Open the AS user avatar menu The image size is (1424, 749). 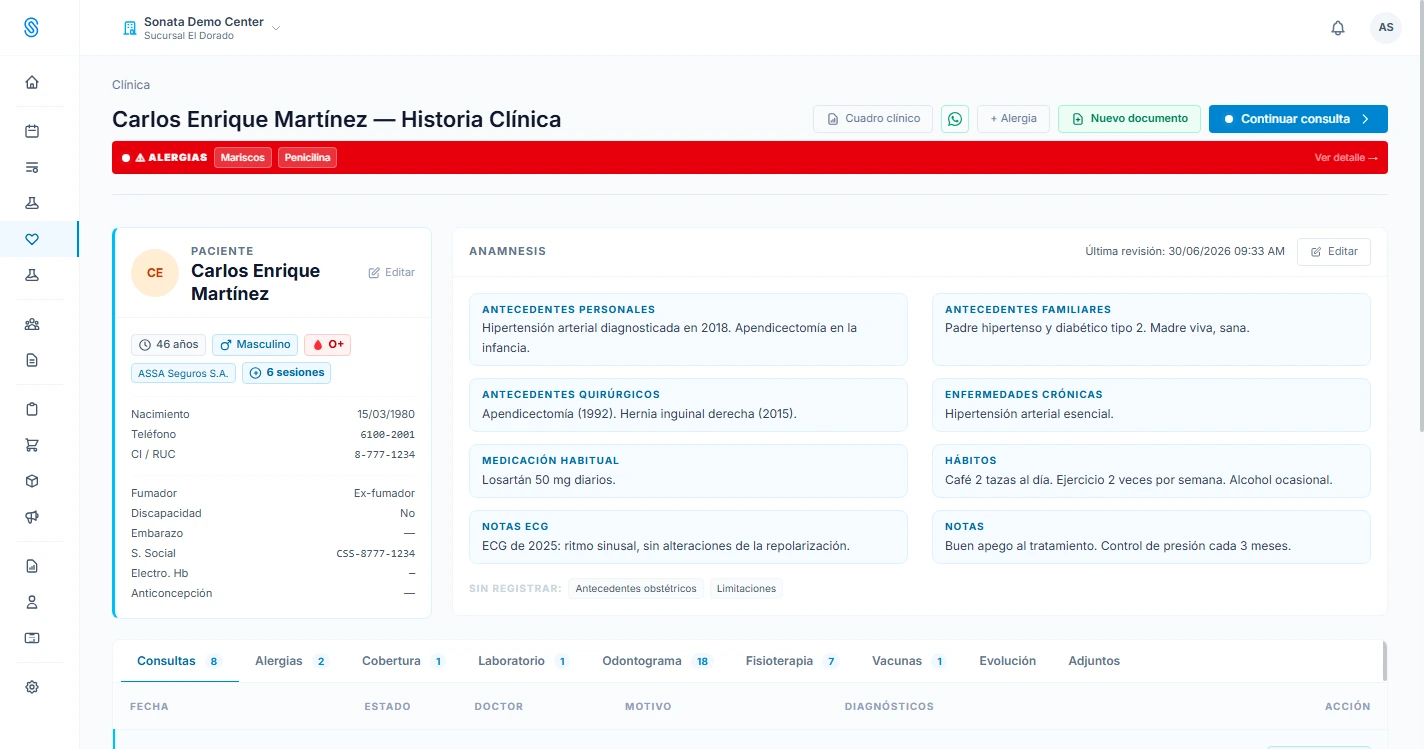[x=1386, y=28]
